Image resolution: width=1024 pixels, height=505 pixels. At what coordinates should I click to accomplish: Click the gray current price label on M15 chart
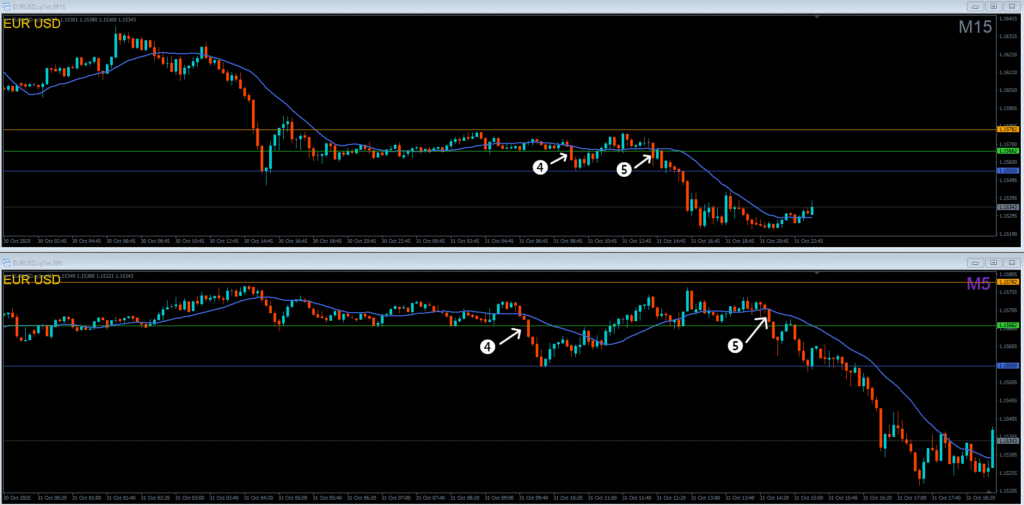pos(1008,208)
